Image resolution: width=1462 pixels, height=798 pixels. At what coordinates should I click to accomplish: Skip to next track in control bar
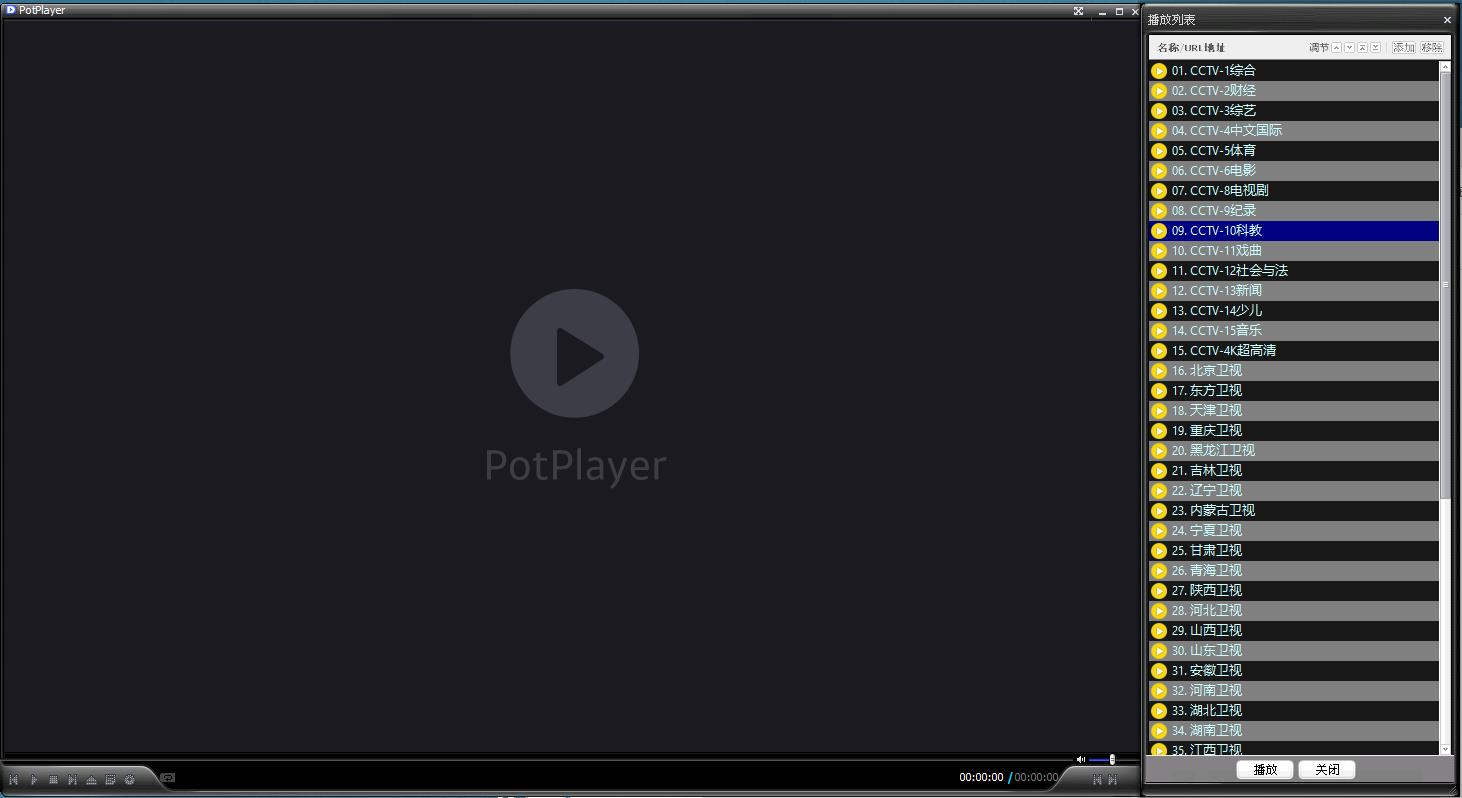(x=72, y=779)
